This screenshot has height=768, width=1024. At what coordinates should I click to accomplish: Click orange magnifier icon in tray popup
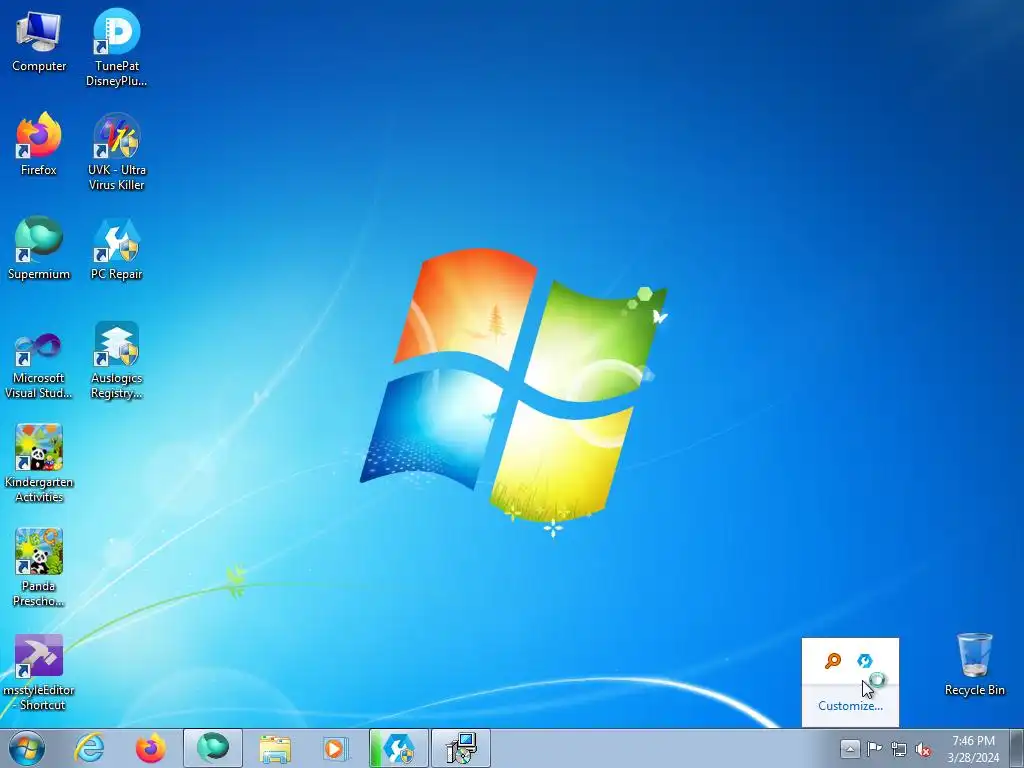click(x=833, y=661)
